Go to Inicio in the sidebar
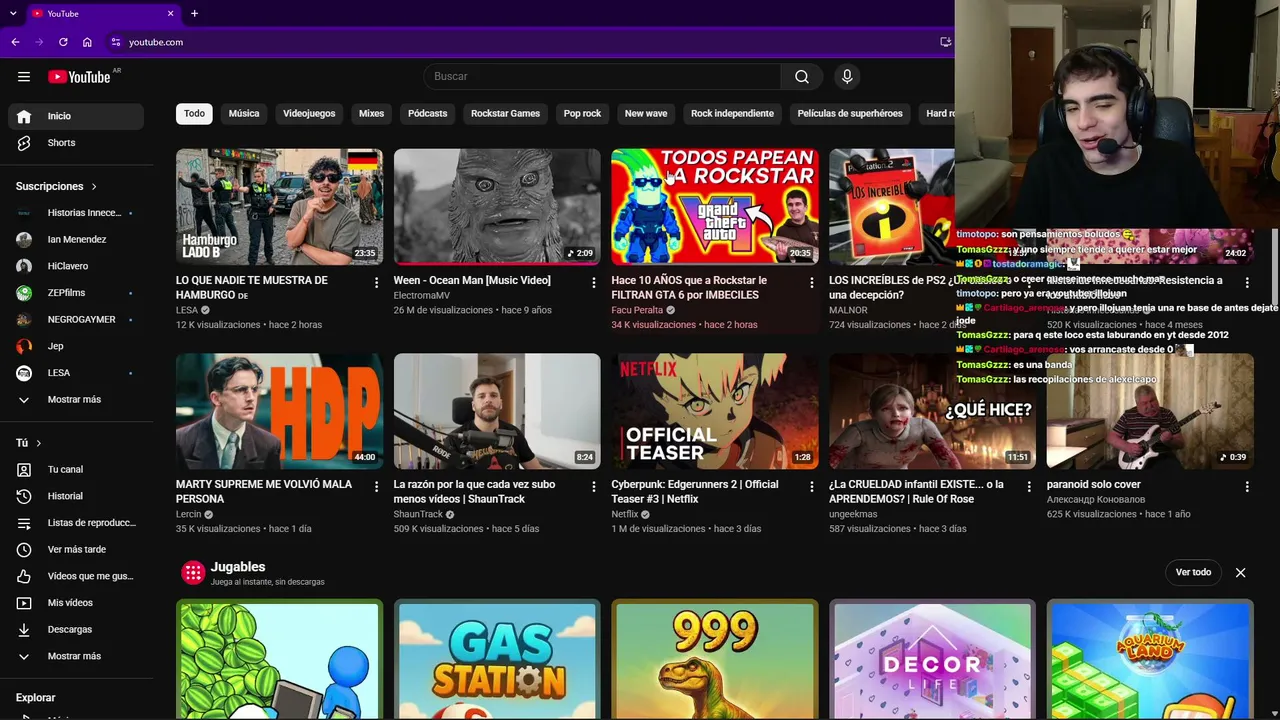 [x=76, y=116]
